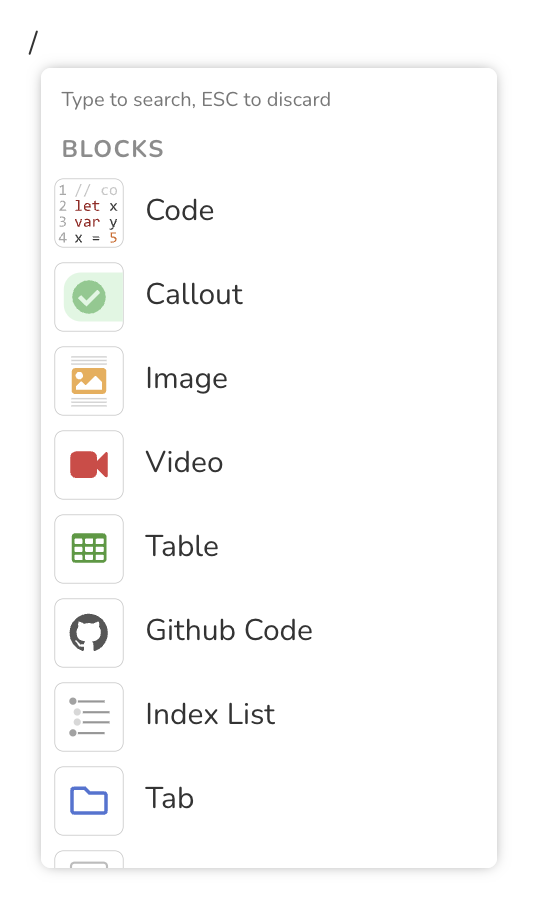Click the BLOCKS section heading
Viewport: 540px width, 914px height.
(113, 149)
